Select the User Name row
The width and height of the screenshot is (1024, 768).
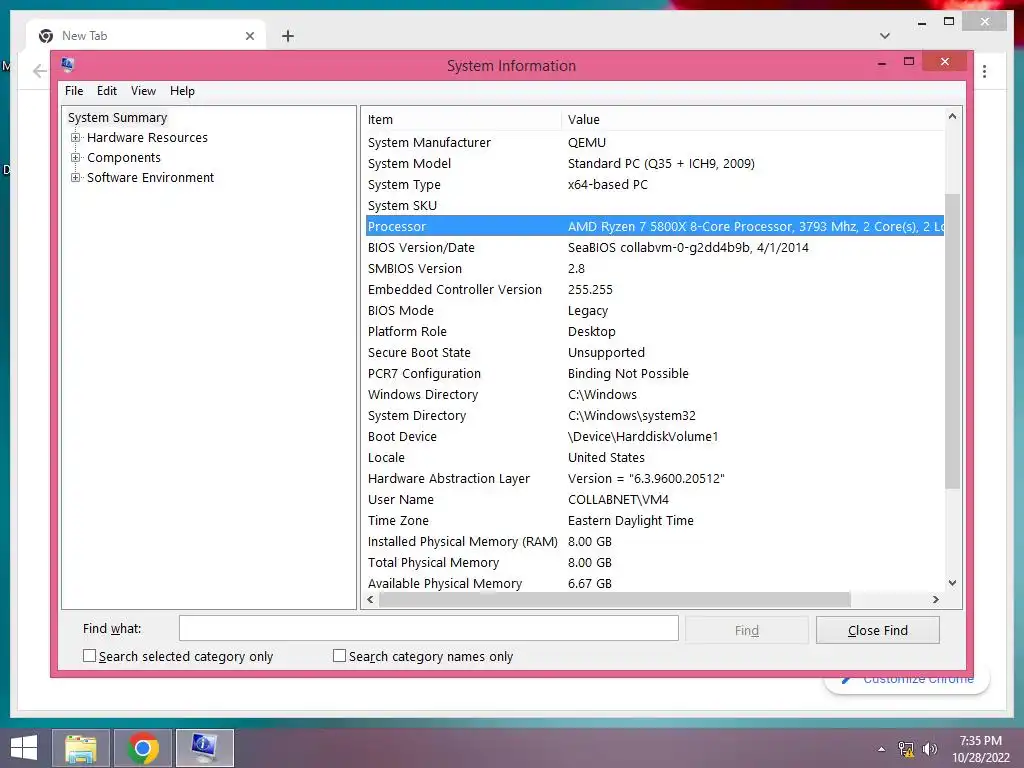pyautogui.click(x=654, y=499)
